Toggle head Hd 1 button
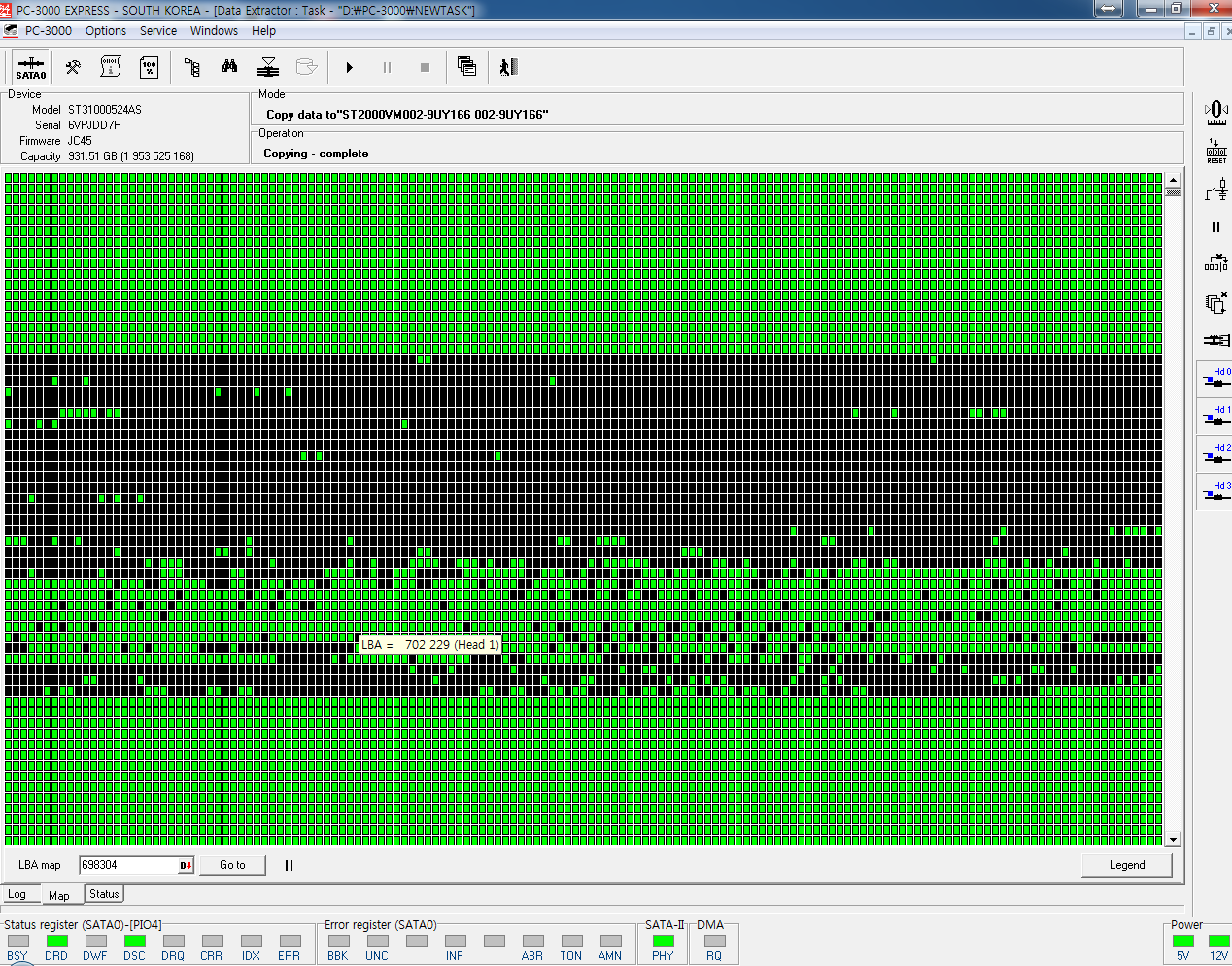Viewport: 1232px width, 966px height. (x=1216, y=416)
